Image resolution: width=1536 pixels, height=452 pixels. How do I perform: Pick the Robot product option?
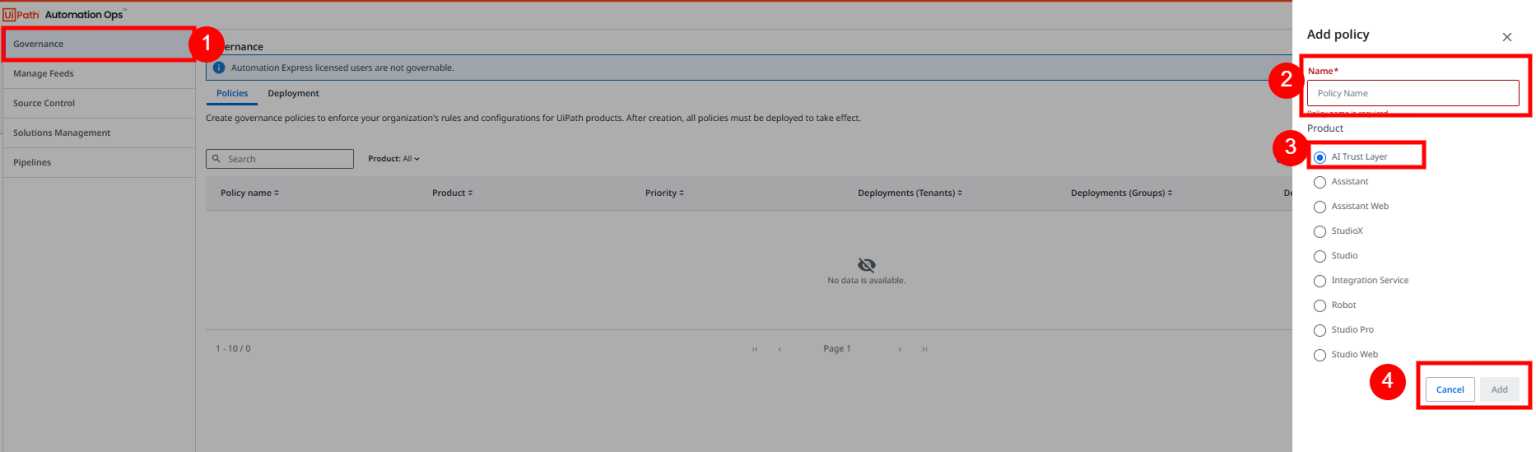1320,305
